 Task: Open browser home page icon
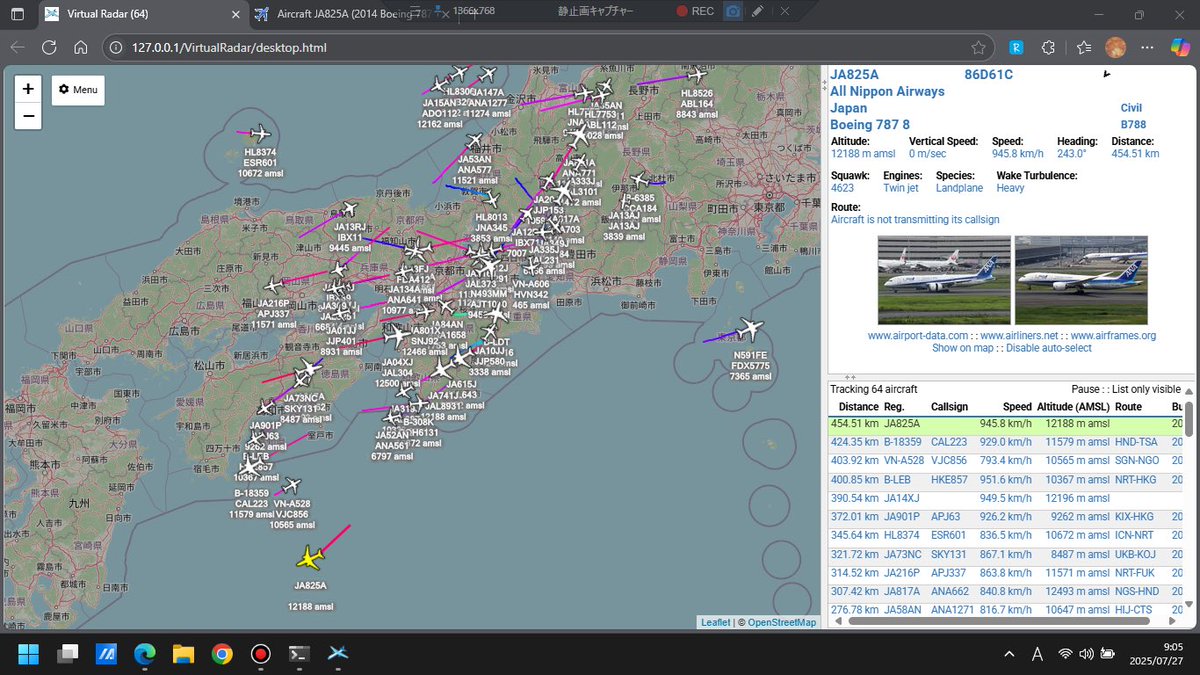[x=80, y=47]
